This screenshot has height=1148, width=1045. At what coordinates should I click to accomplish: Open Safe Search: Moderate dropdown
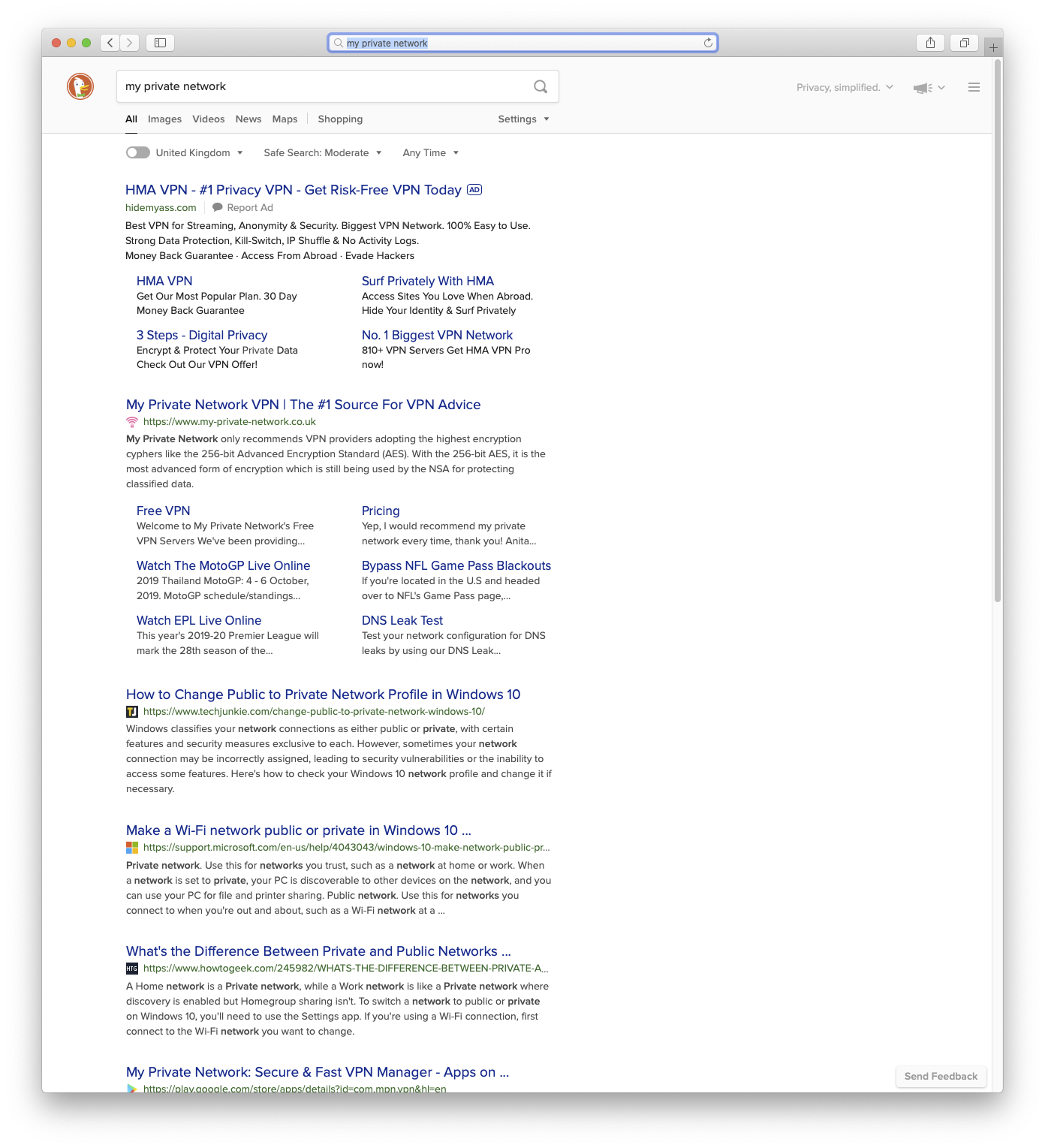(x=323, y=152)
